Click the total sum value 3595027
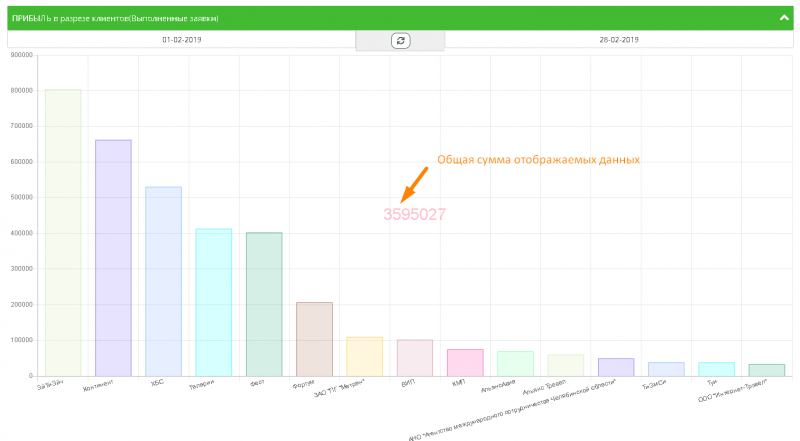The height and width of the screenshot is (441, 800). coord(414,214)
